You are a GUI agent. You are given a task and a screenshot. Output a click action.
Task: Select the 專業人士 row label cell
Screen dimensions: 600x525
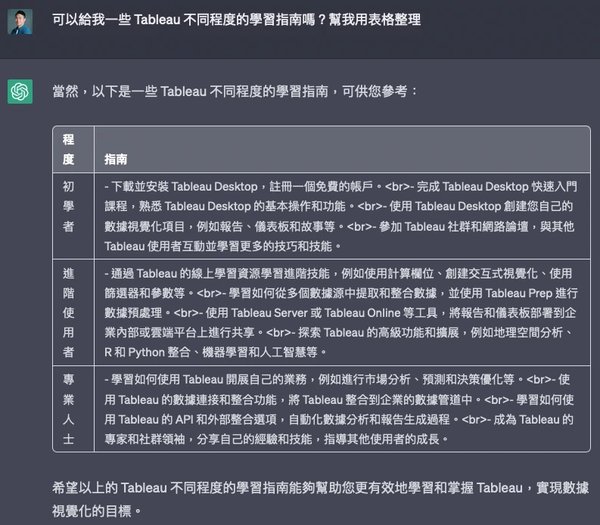click(x=73, y=409)
